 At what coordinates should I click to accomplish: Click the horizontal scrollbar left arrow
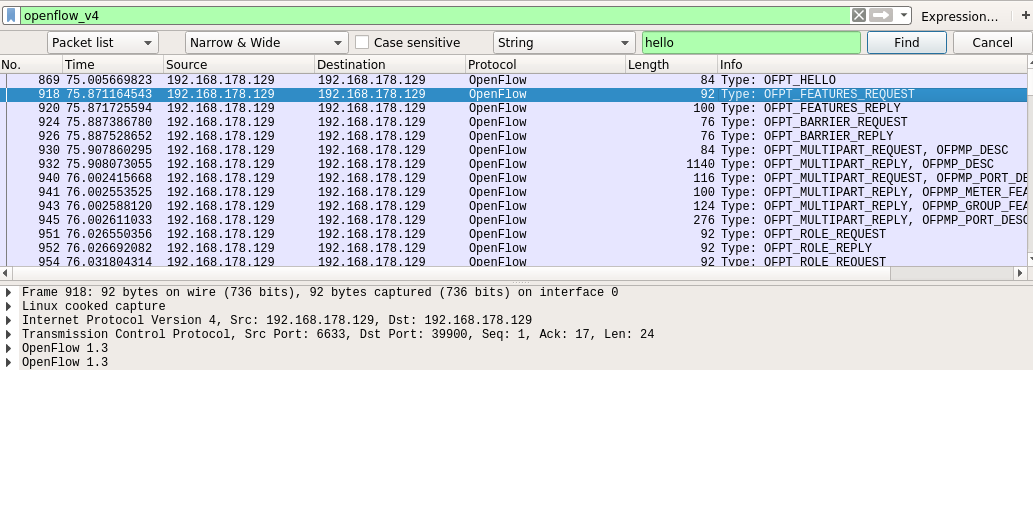[x=5, y=273]
